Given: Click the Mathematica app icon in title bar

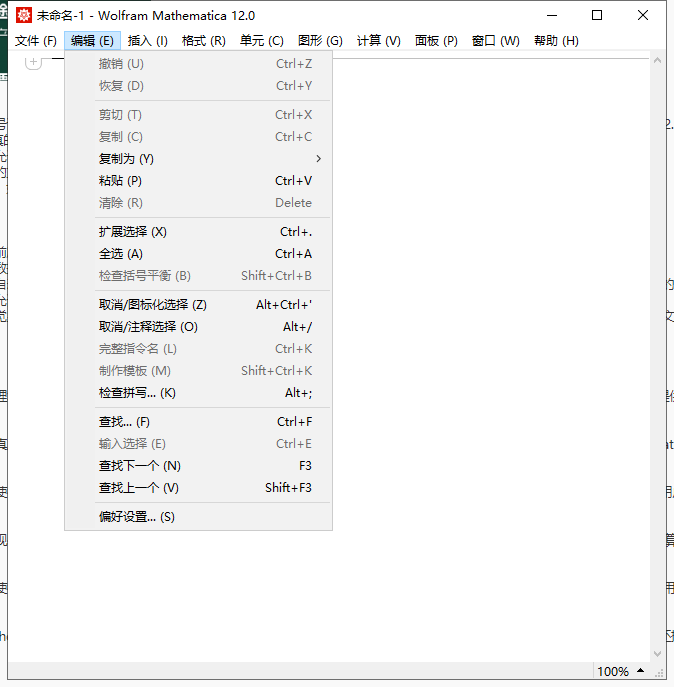Looking at the screenshot, I should pos(23,15).
